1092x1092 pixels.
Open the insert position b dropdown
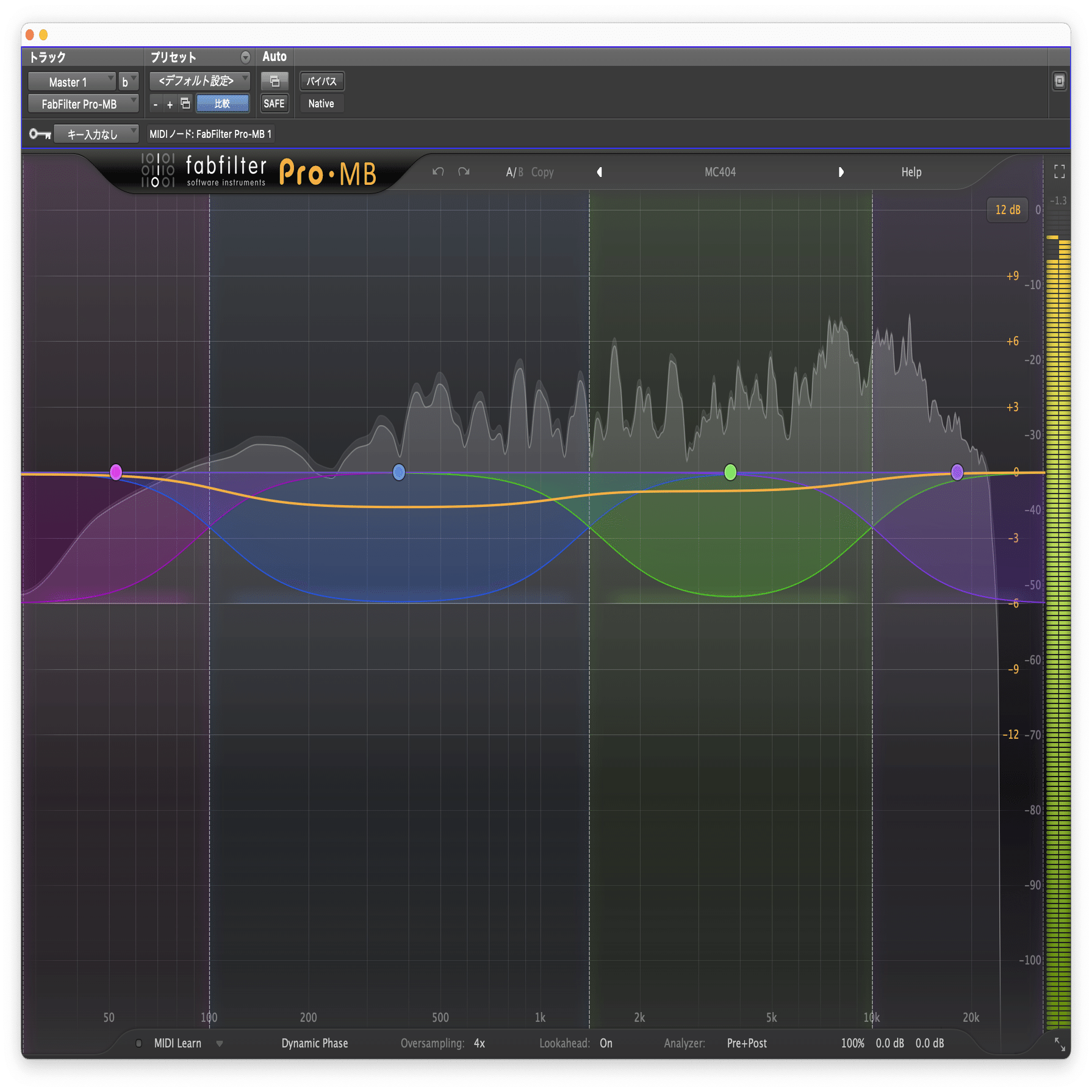coord(129,82)
